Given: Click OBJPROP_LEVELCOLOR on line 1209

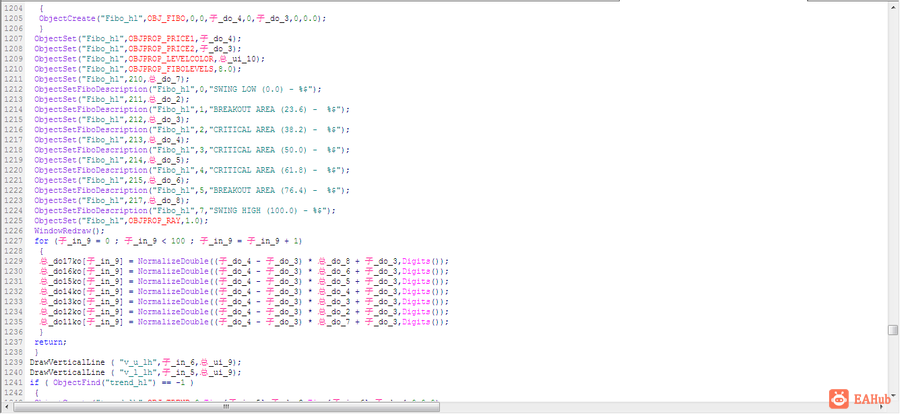Looking at the screenshot, I should click(x=172, y=59).
